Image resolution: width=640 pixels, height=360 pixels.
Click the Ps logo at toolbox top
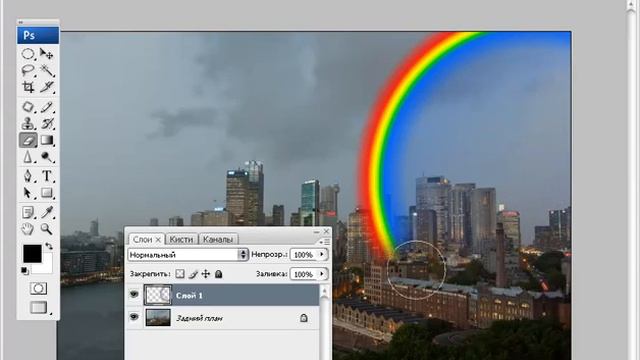tap(38, 36)
